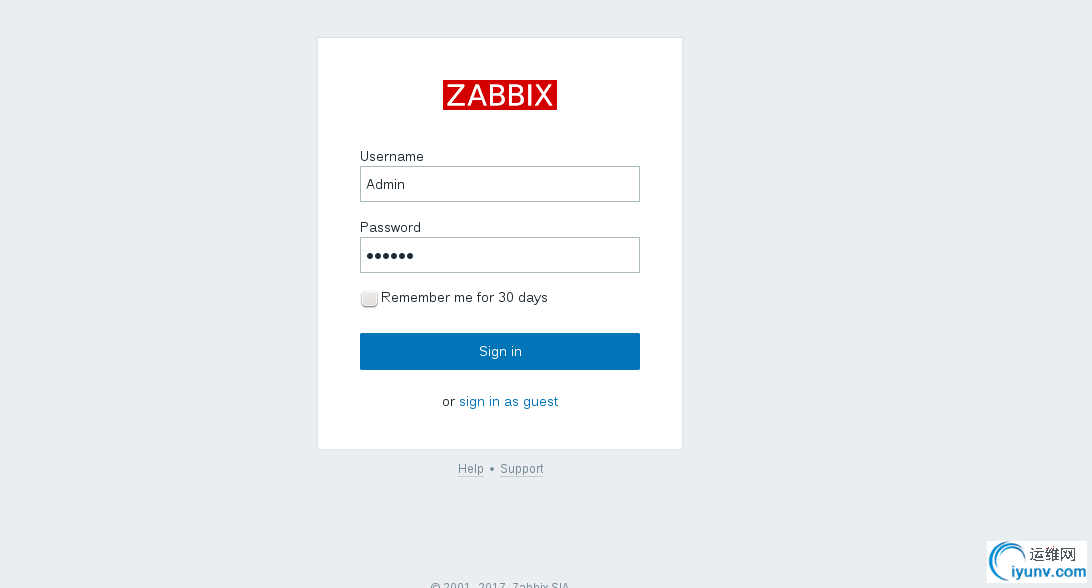Screen dimensions: 1092x588
Task: Click the Zabbix SIA copyright link
Action: pos(540,585)
